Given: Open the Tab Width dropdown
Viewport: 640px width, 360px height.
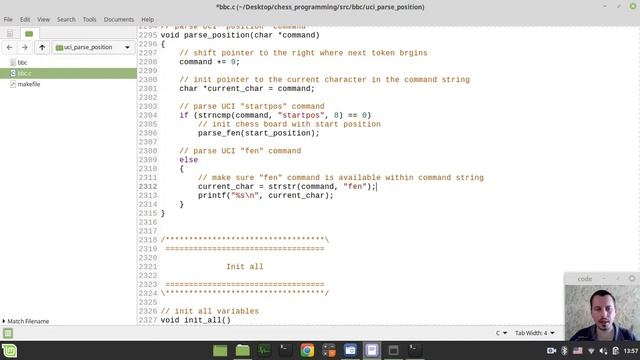Looking at the screenshot, I should pyautogui.click(x=535, y=333).
